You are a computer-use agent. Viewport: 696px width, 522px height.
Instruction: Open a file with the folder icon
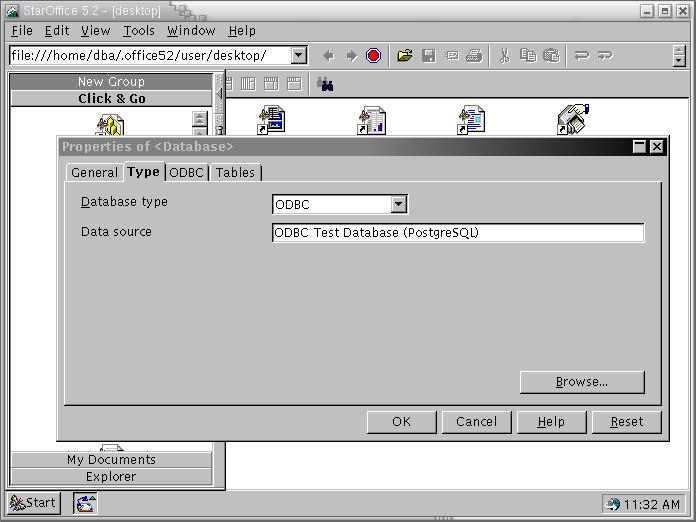tap(405, 56)
